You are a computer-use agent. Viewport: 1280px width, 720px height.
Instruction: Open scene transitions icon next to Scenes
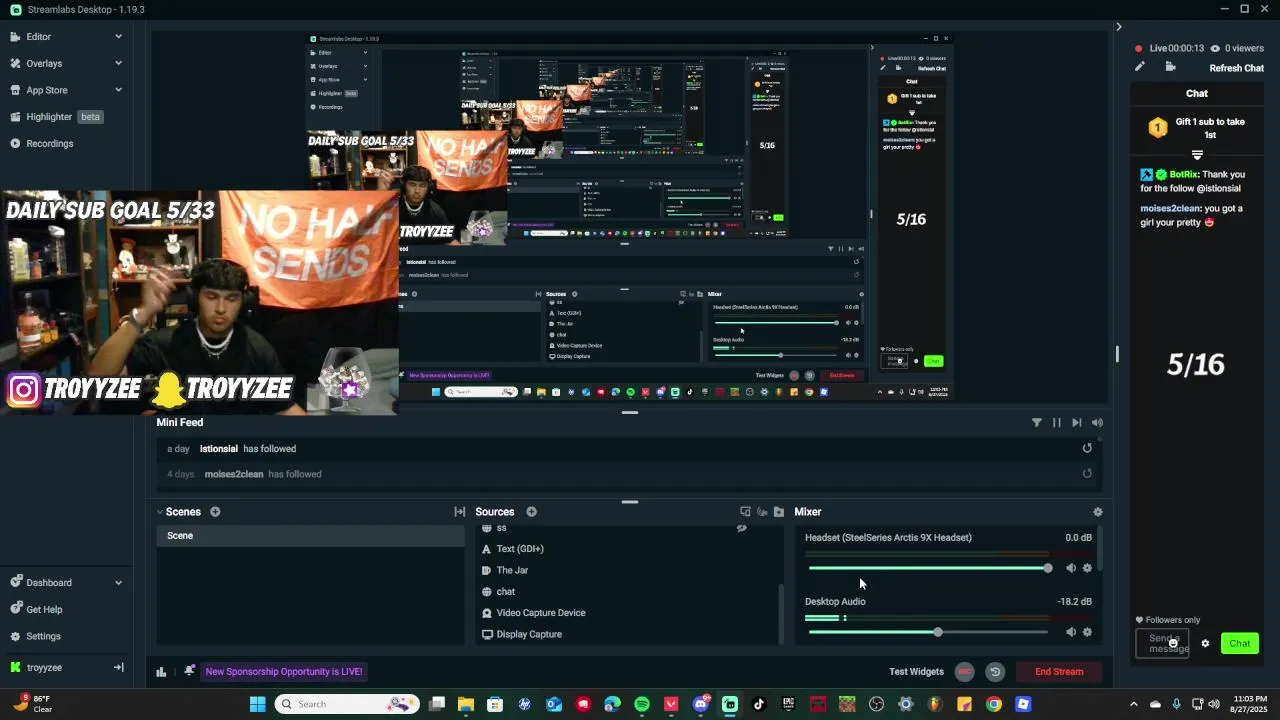[460, 512]
